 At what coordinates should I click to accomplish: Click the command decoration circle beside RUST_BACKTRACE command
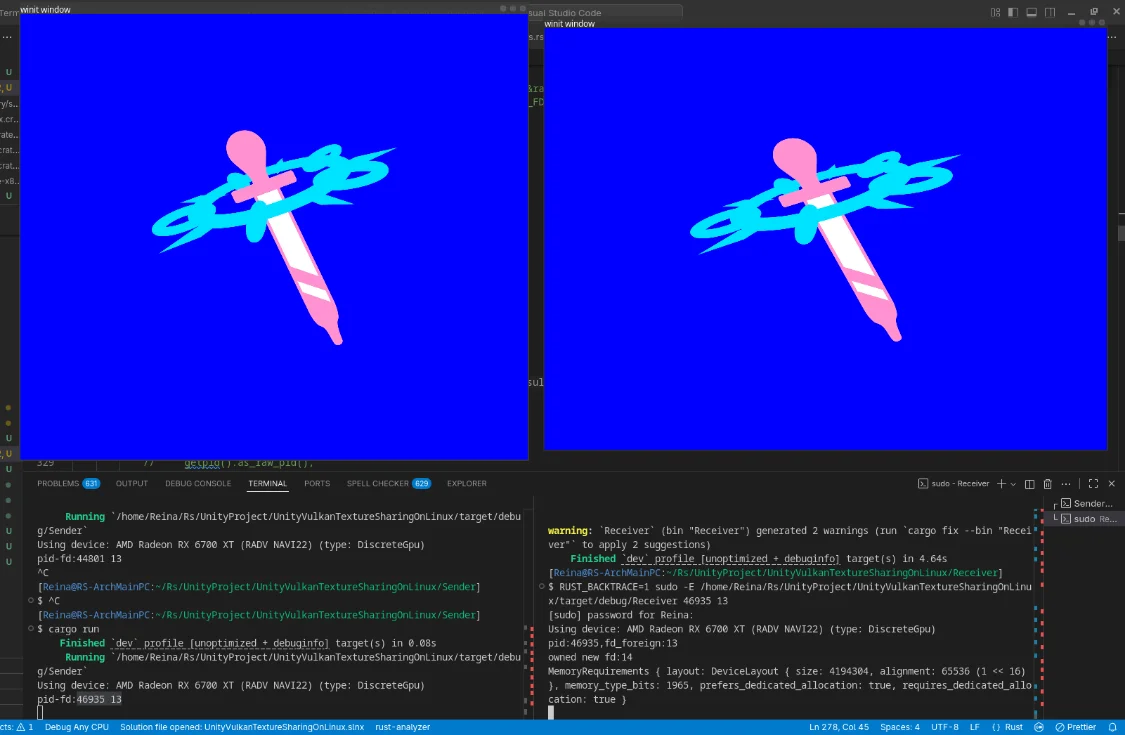coord(542,586)
